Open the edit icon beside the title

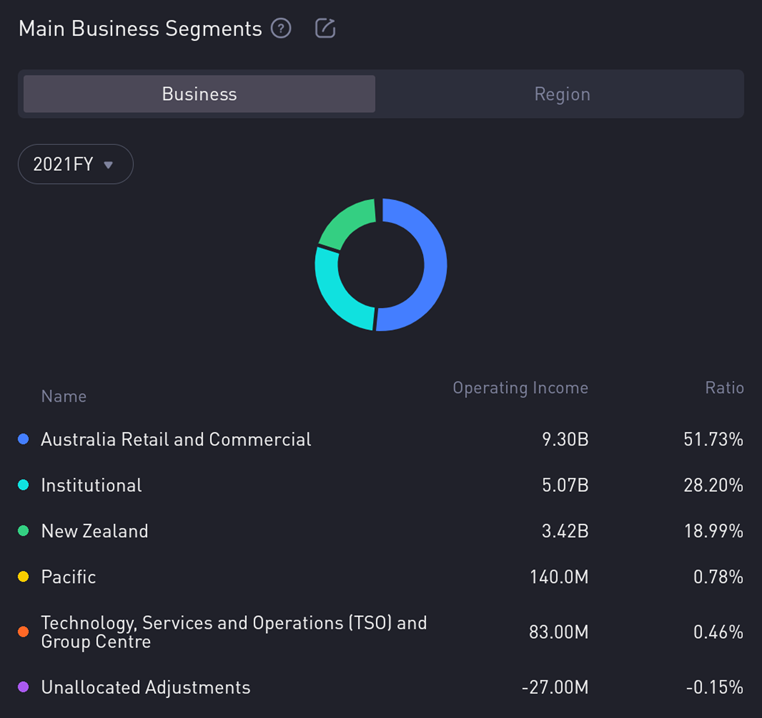[325, 29]
